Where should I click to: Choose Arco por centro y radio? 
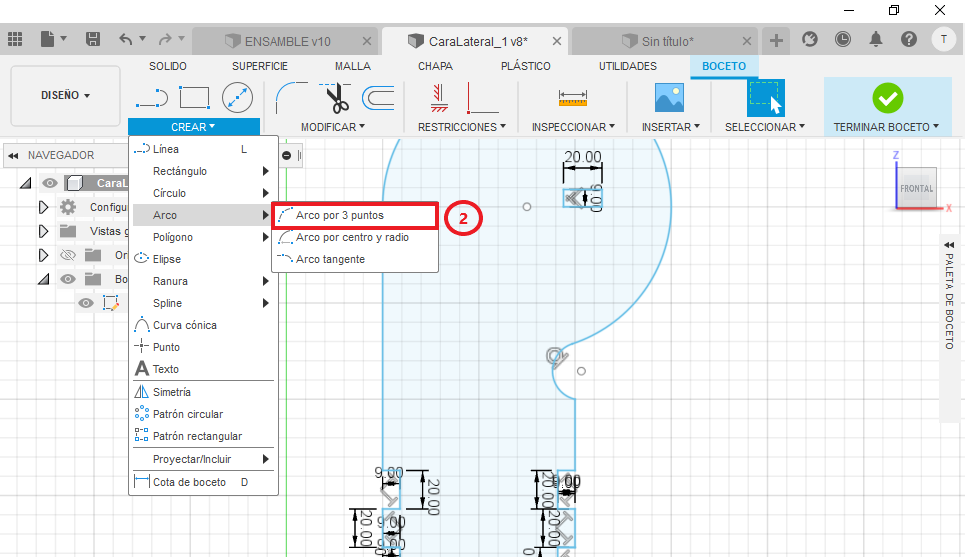(x=354, y=237)
